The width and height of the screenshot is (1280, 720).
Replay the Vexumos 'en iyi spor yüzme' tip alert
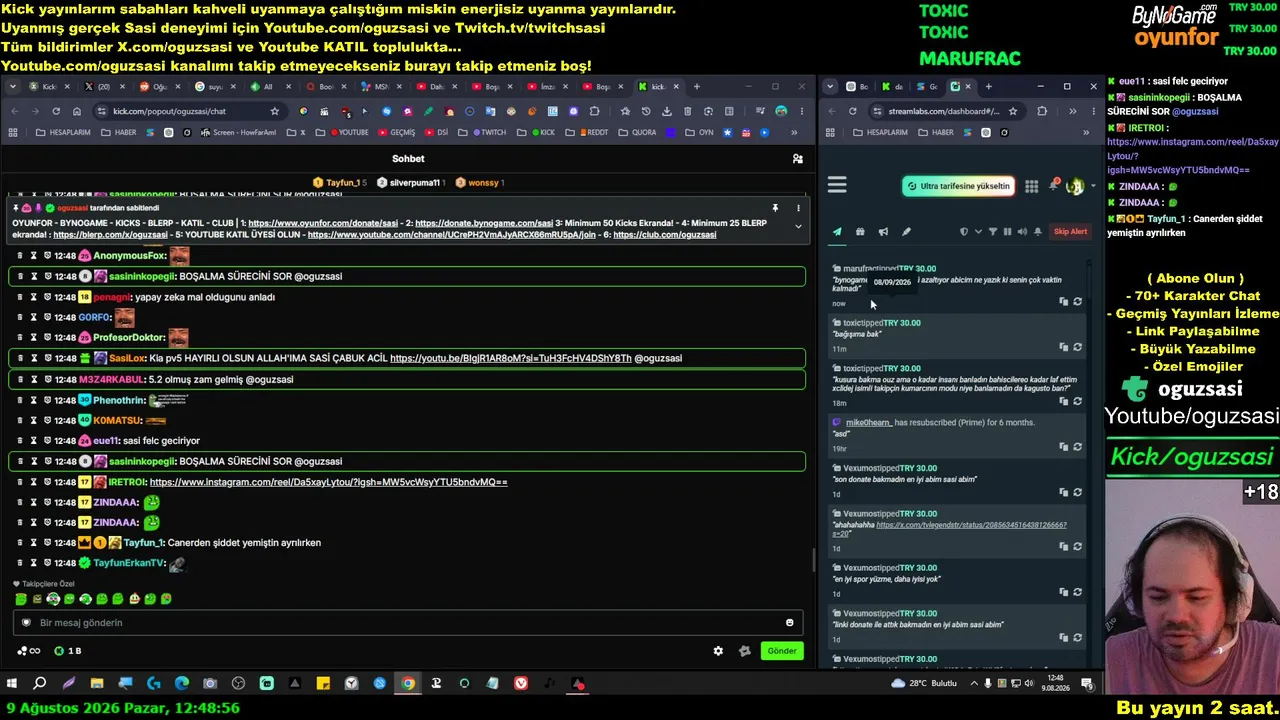coord(1077,592)
